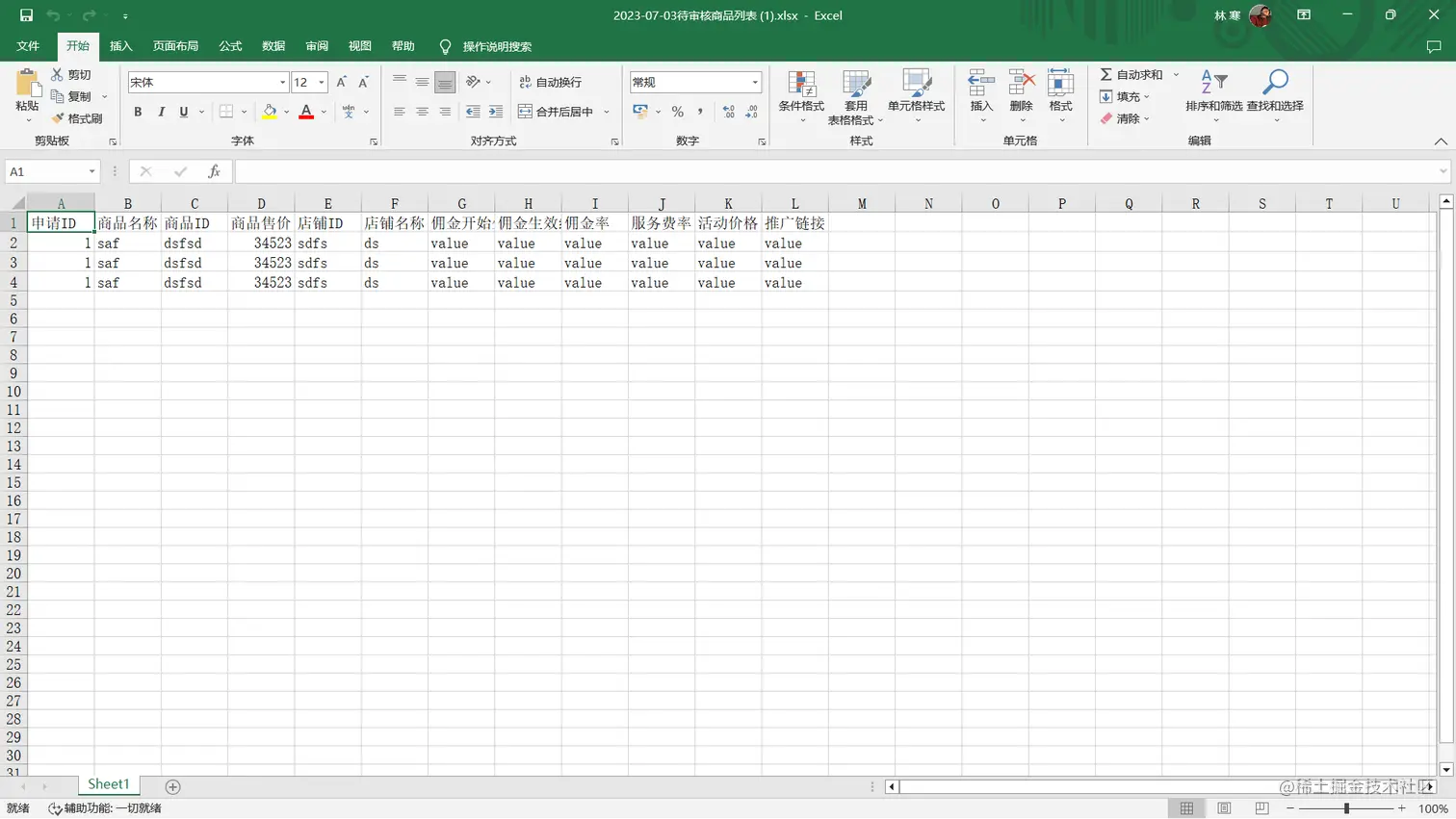Switch to the Data (数据) tab
The height and width of the screenshot is (819, 1456).
click(x=273, y=46)
